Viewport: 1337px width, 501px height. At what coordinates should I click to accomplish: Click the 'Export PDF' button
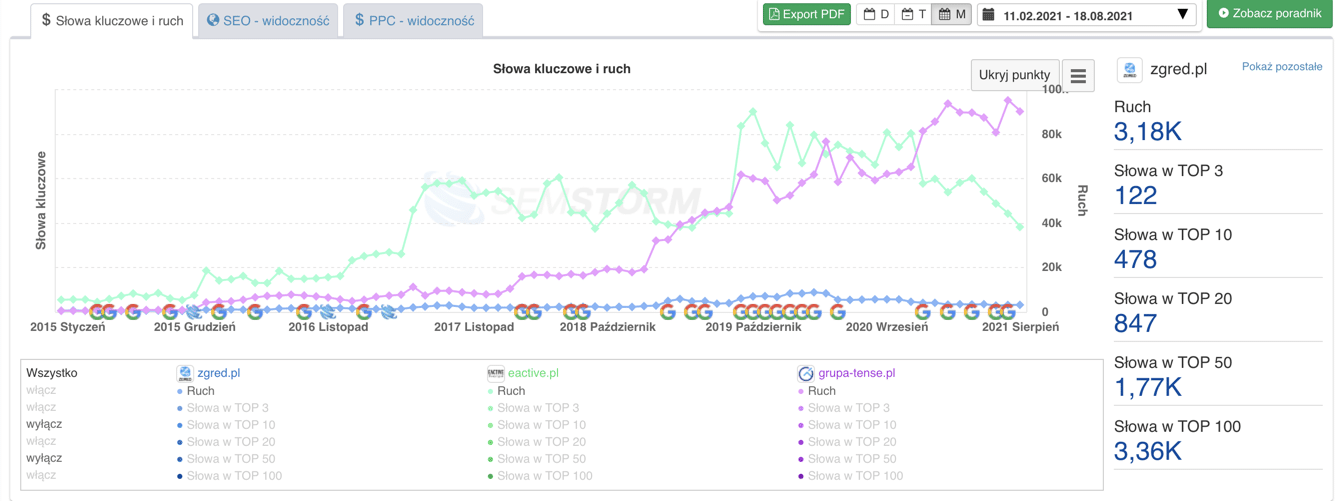click(x=806, y=15)
